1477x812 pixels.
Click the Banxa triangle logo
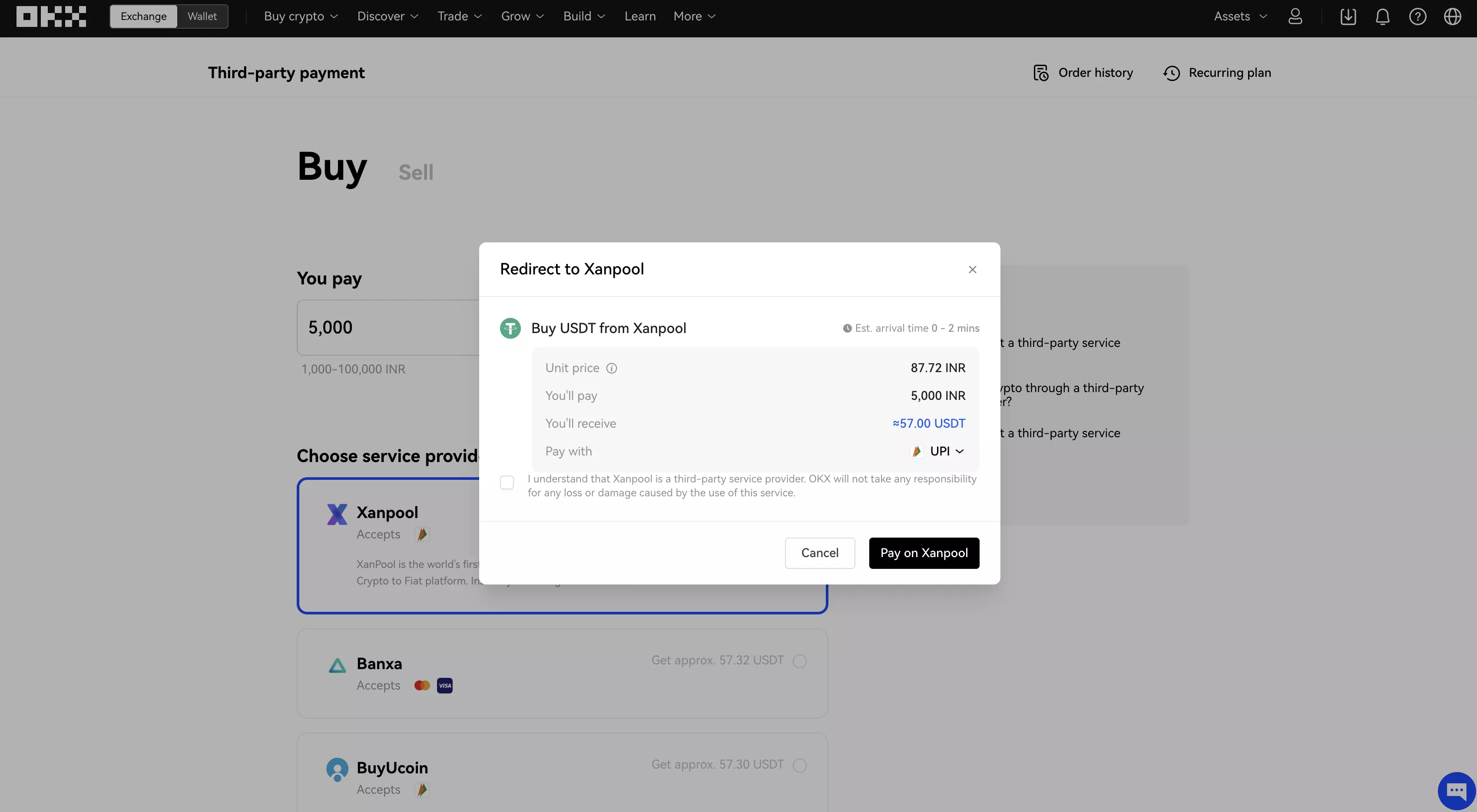337,665
